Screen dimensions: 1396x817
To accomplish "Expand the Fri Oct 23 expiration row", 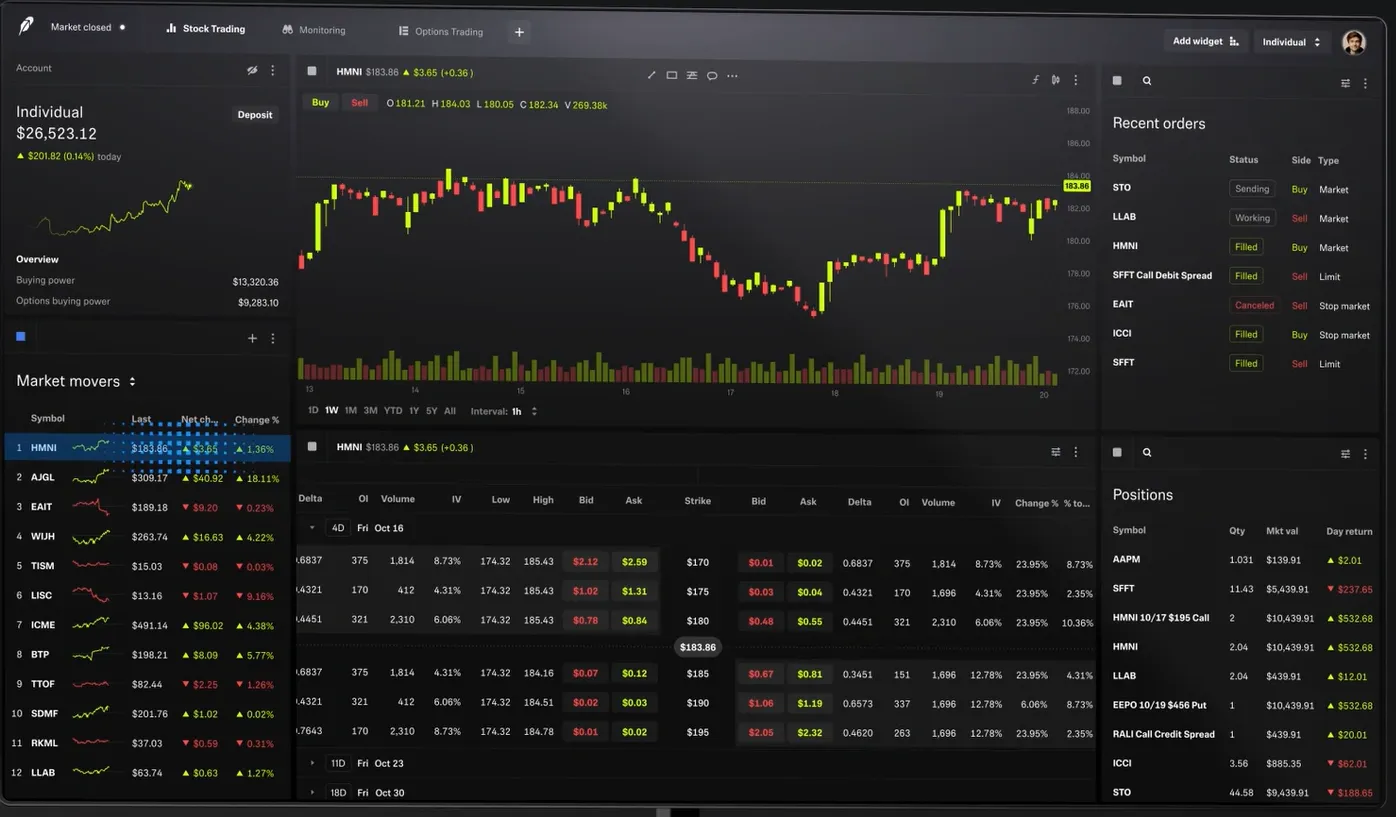I will click(312, 763).
